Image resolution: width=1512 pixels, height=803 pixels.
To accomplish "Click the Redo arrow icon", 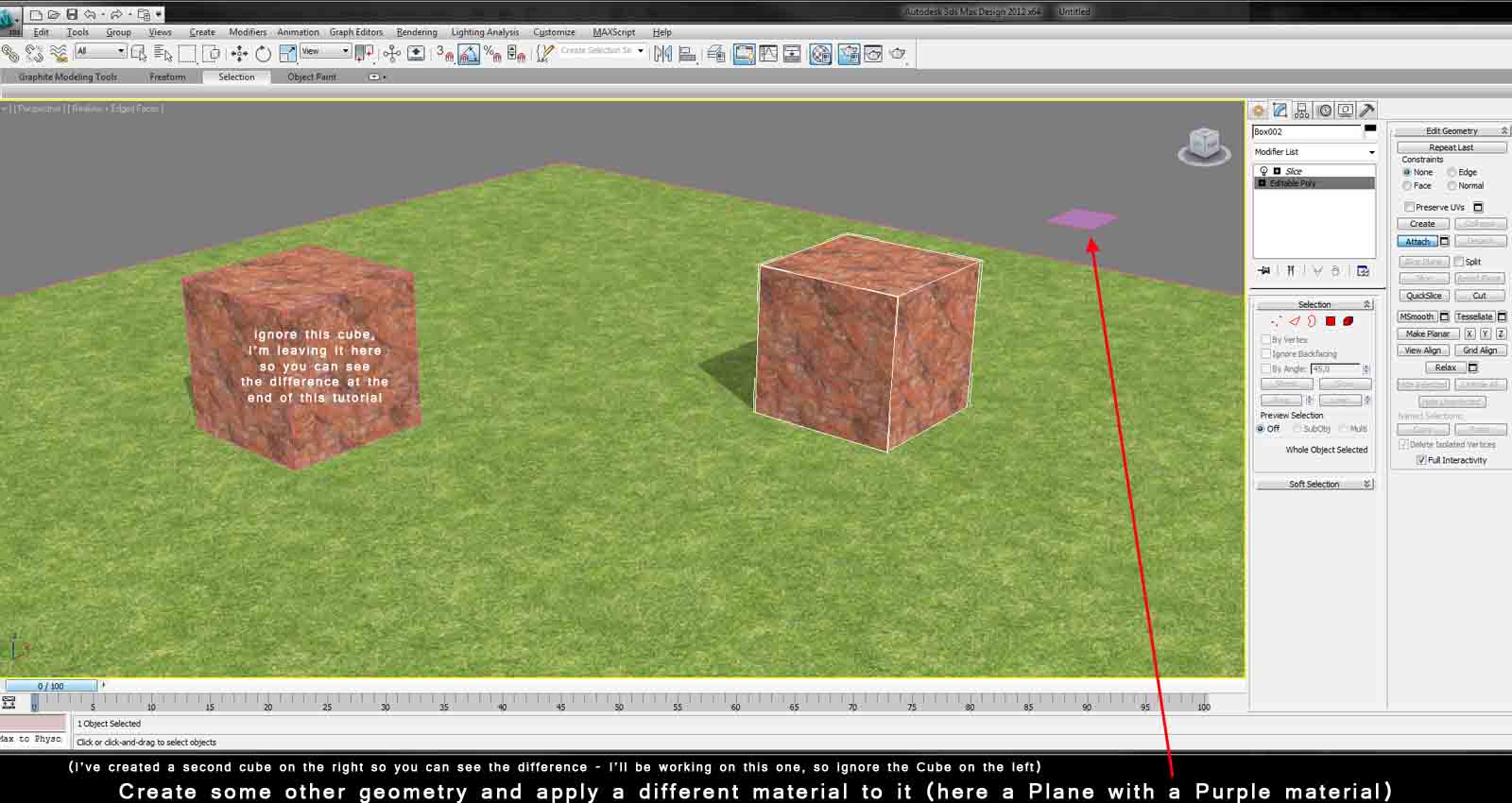I will [x=116, y=14].
